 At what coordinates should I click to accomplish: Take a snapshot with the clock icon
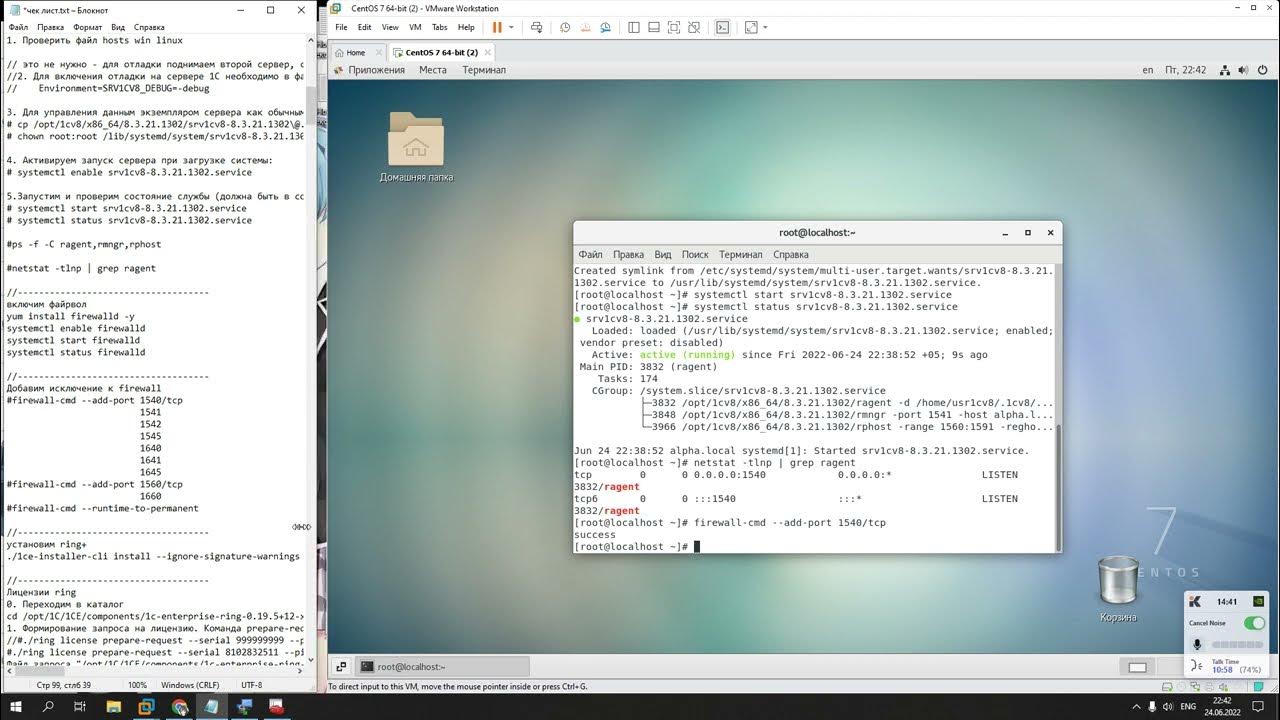565,27
